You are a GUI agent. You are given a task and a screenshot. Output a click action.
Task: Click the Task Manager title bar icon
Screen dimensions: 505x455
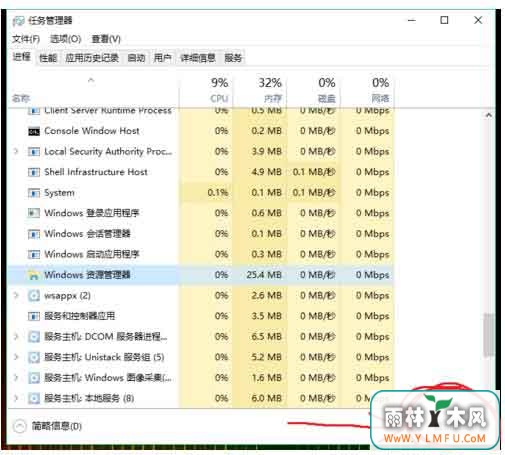(x=18, y=21)
